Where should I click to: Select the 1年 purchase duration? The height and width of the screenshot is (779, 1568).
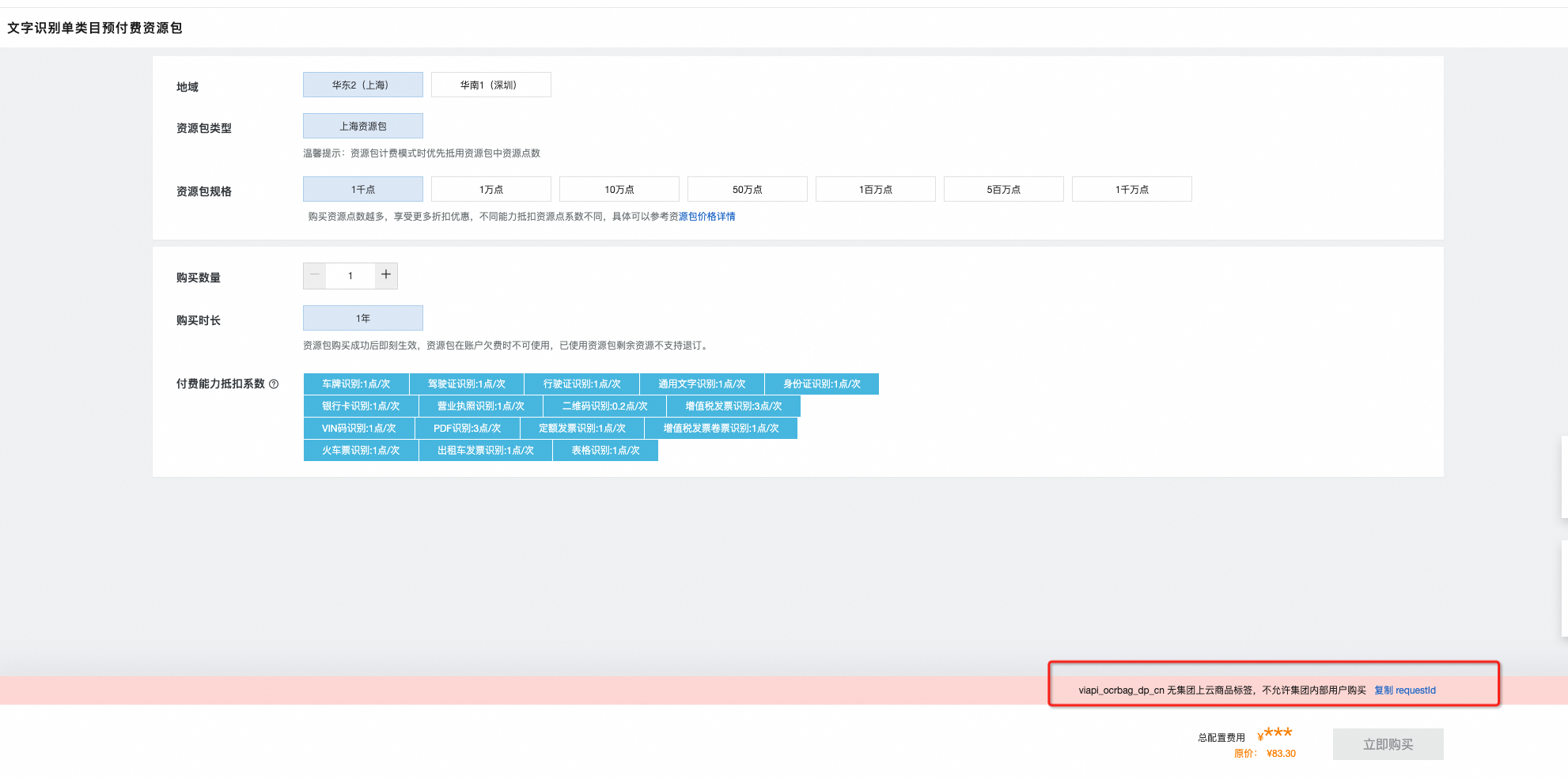tap(363, 318)
